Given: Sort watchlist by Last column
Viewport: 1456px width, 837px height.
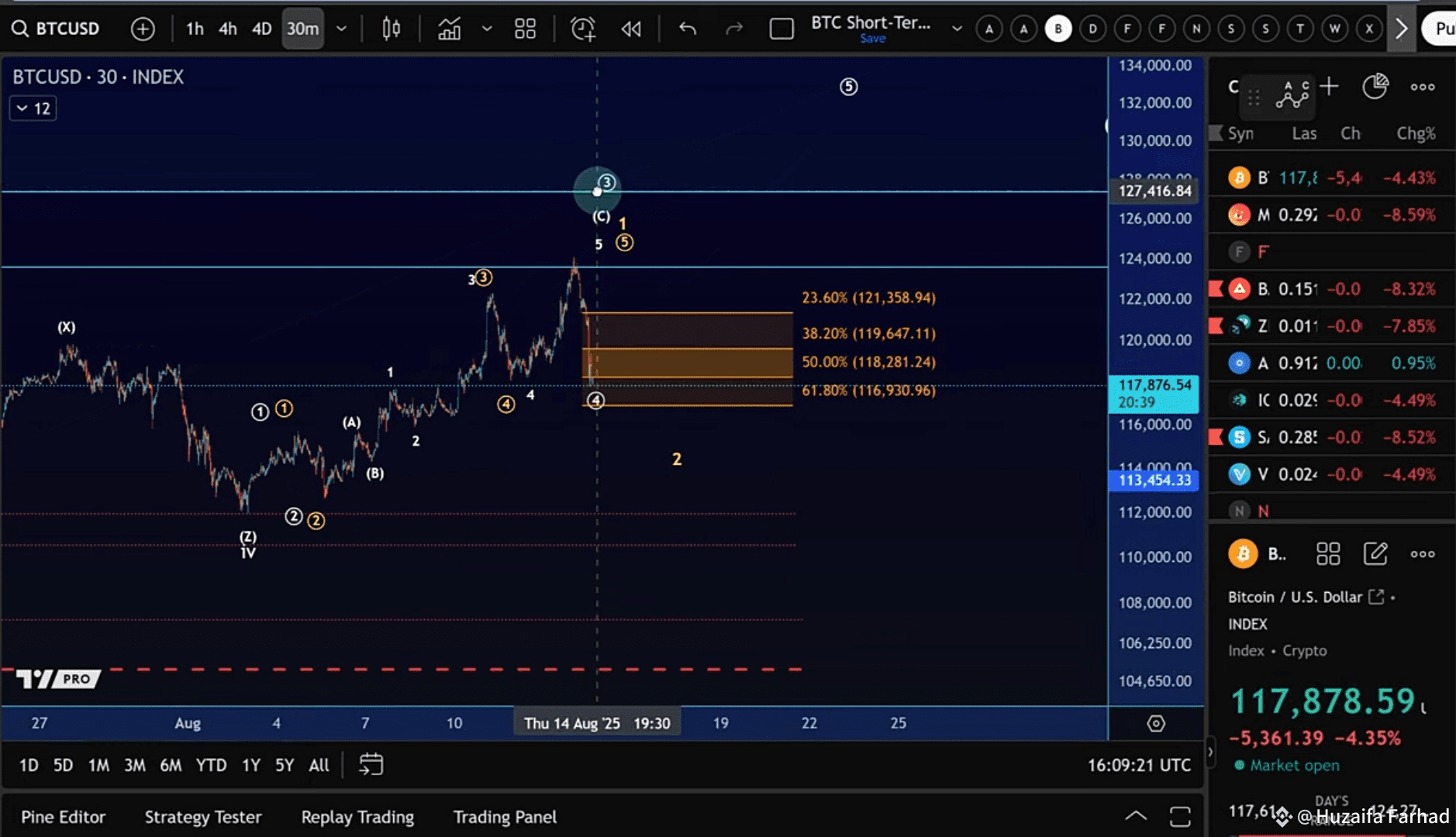Looking at the screenshot, I should pyautogui.click(x=1304, y=133).
